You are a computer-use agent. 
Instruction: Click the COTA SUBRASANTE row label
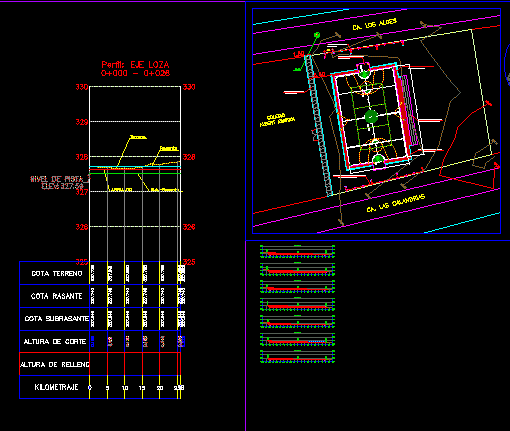(x=57, y=319)
